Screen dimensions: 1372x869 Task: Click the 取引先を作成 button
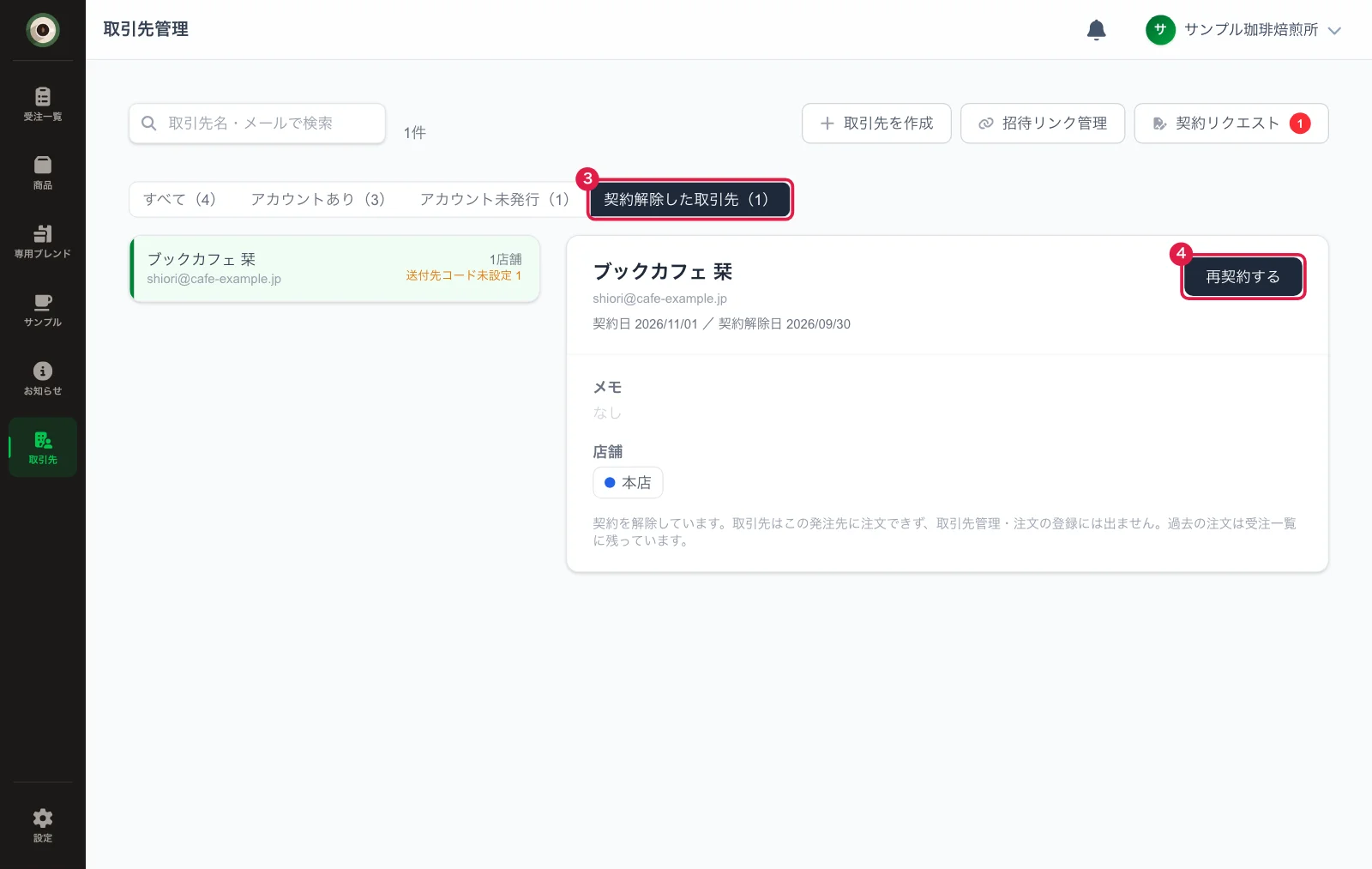[876, 124]
